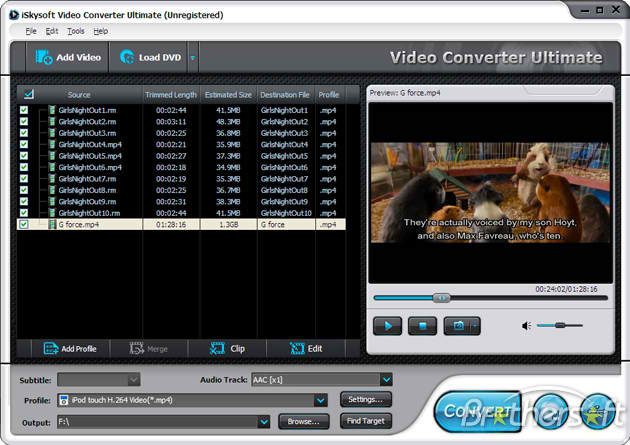This screenshot has height=445, width=630.
Task: Uncheck the GirlsNightOut4.mp4 checkbox
Action: click(24, 144)
